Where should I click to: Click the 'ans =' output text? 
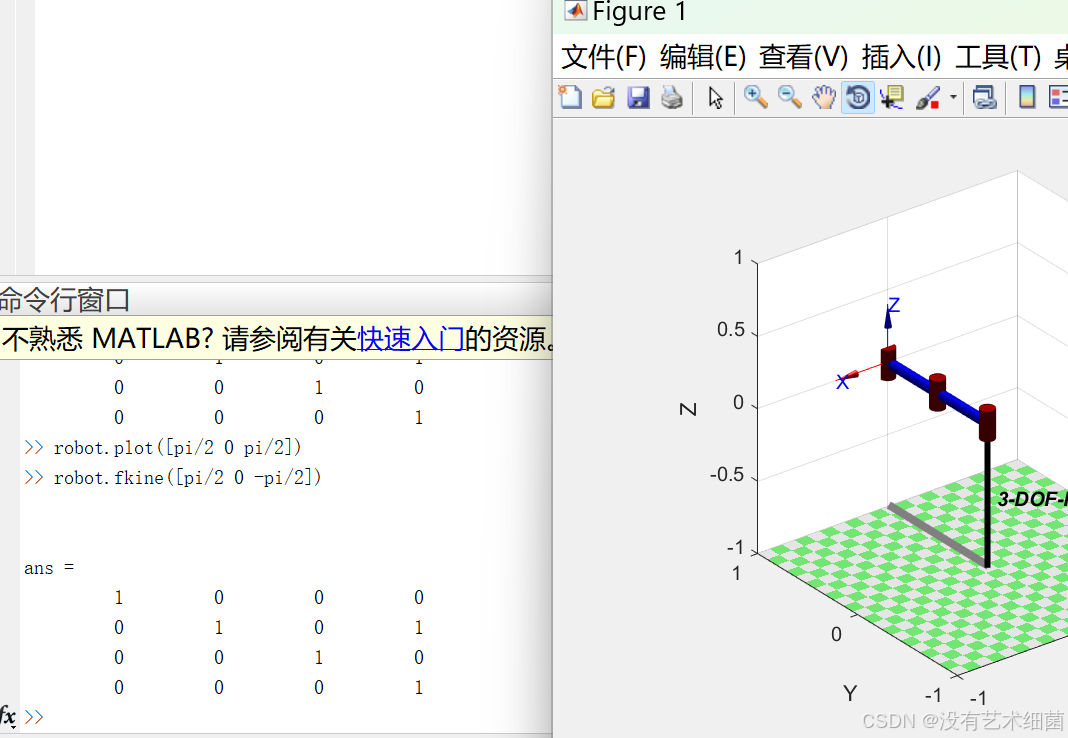49,568
